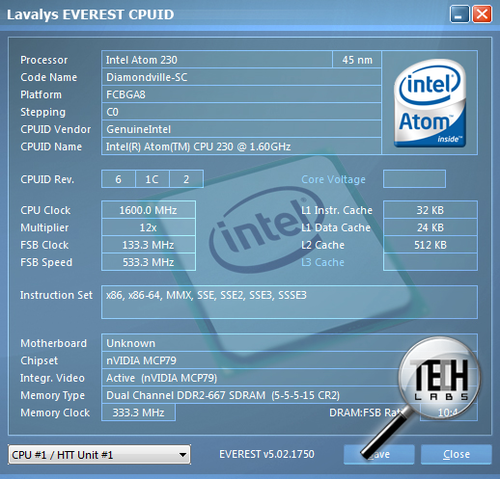Click the Close button
The image size is (500, 479).
(x=456, y=454)
